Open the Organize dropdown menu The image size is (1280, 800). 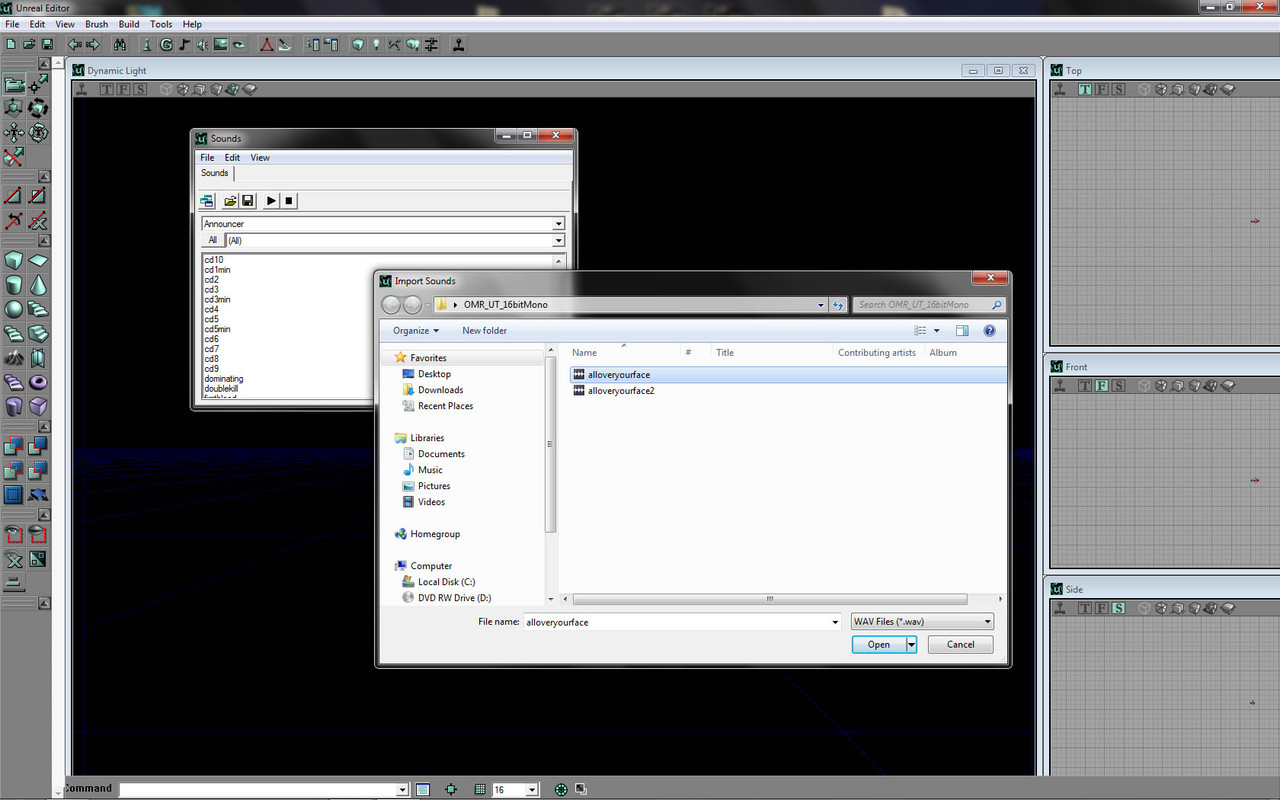pyautogui.click(x=416, y=330)
